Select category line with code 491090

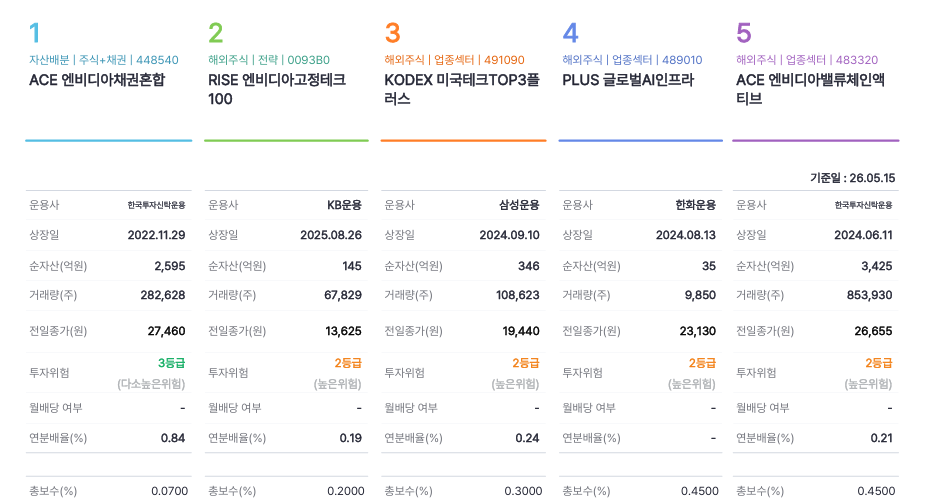click(454, 60)
